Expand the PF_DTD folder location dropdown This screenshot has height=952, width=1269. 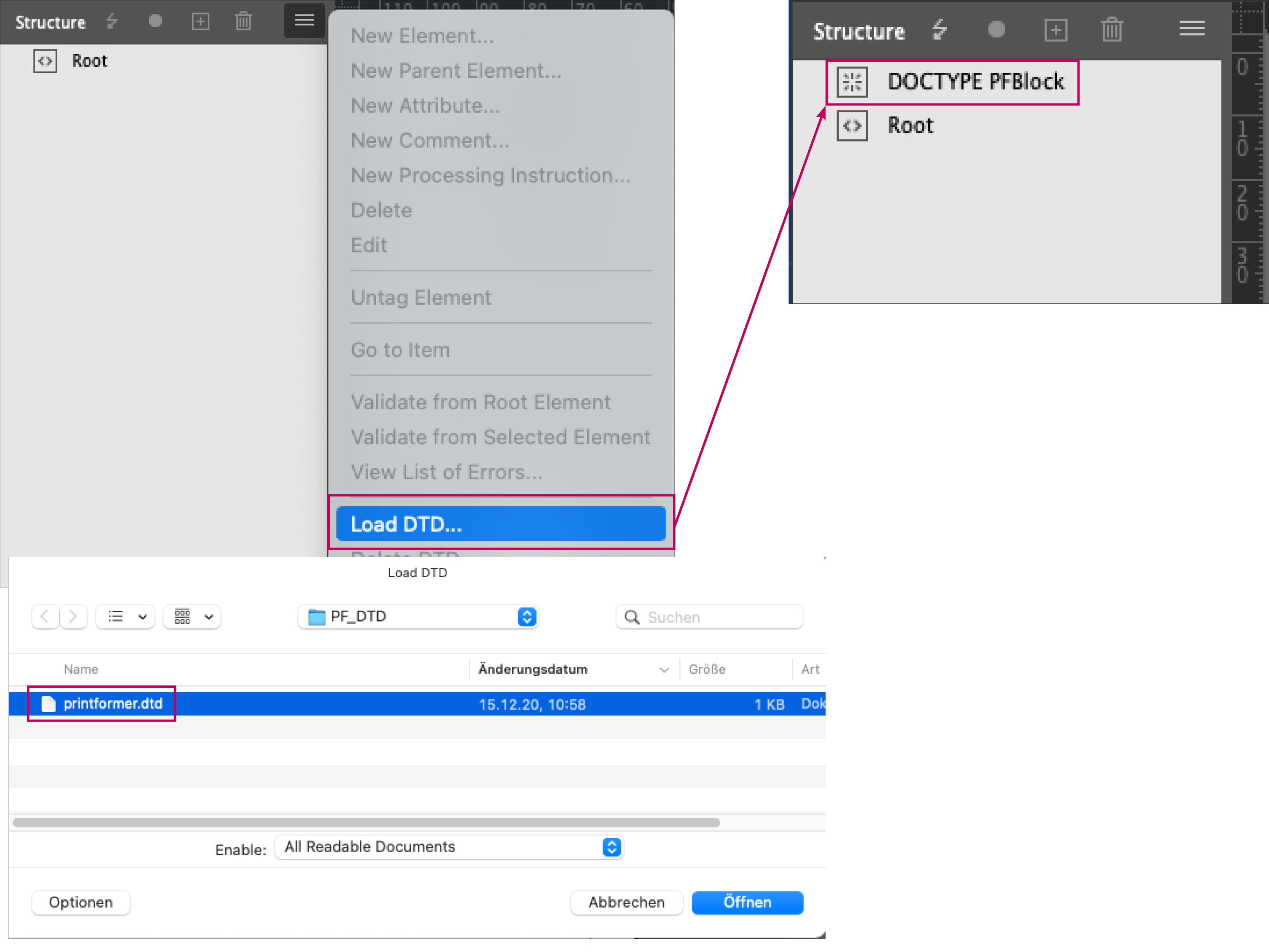click(418, 617)
